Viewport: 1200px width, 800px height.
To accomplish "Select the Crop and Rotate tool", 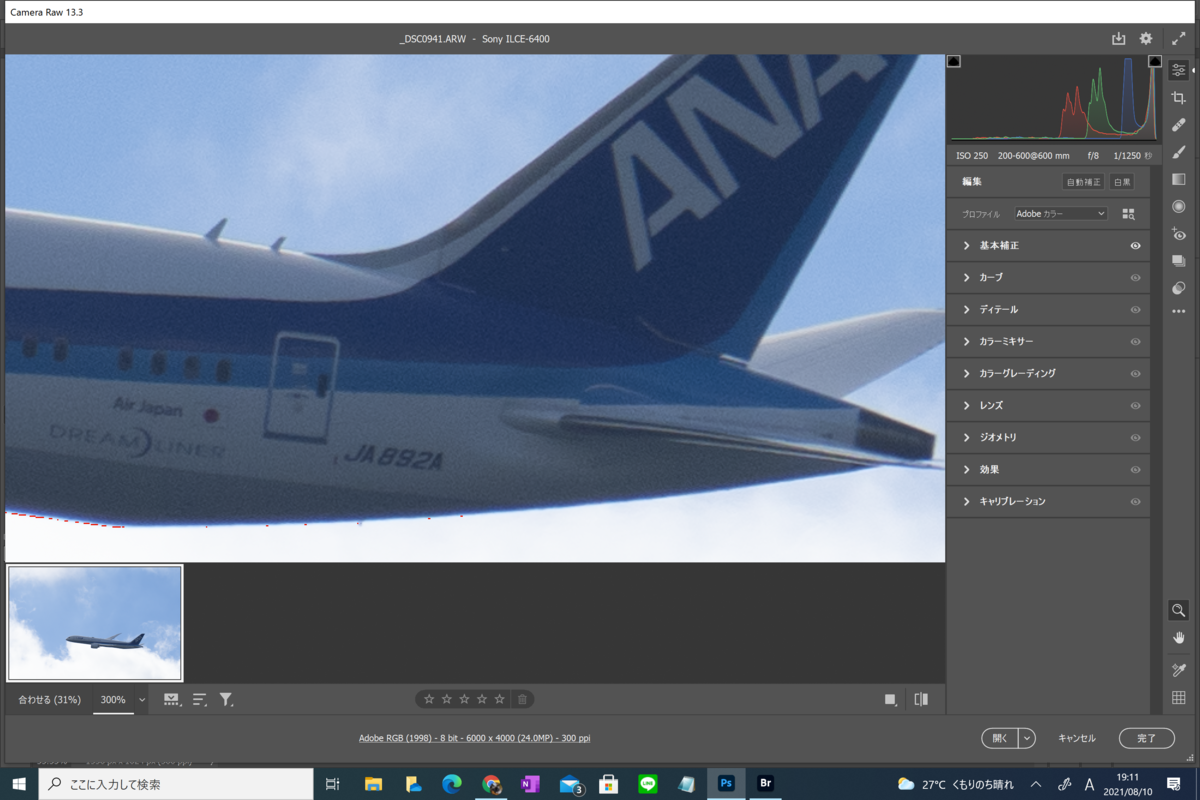I will click(1179, 98).
